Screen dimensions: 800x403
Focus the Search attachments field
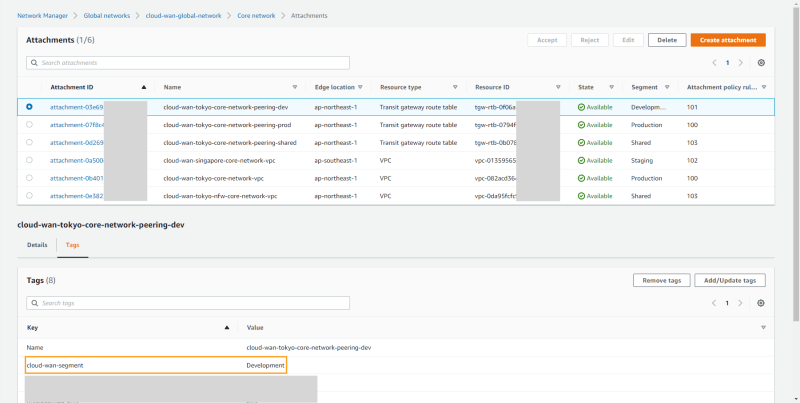coord(188,63)
